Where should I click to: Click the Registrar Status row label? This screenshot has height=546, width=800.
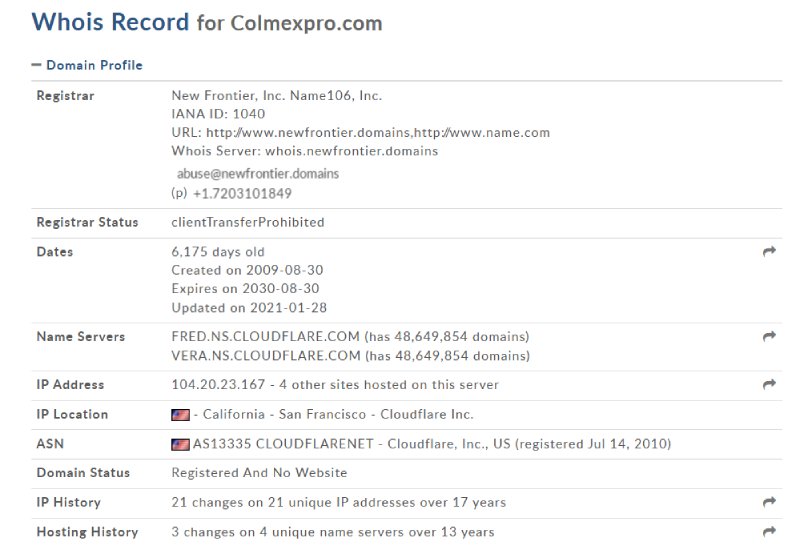pyautogui.click(x=87, y=222)
